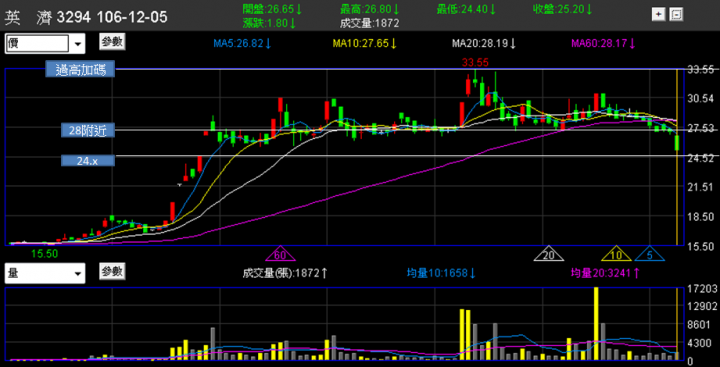Click the 開盤:26.65 value
This screenshot has width=720, height=367.
pos(272,9)
